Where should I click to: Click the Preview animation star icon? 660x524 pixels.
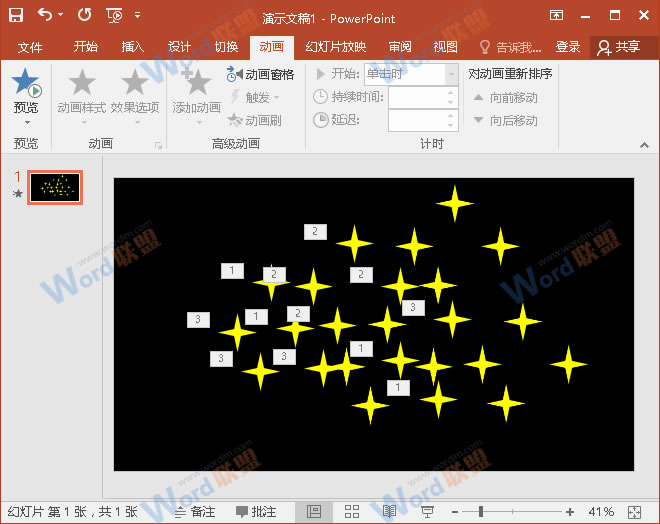tap(26, 83)
